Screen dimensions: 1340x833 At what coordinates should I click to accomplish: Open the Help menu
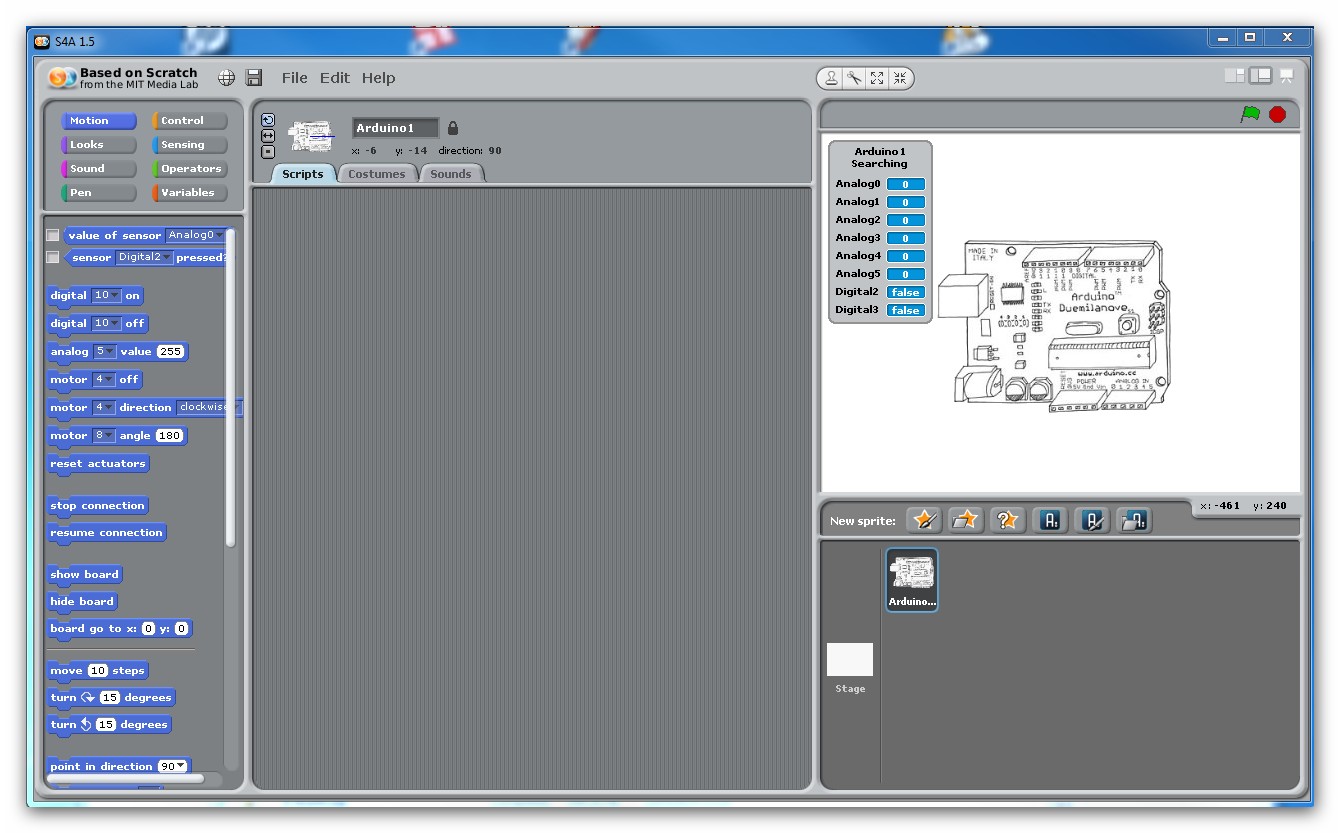(x=379, y=78)
